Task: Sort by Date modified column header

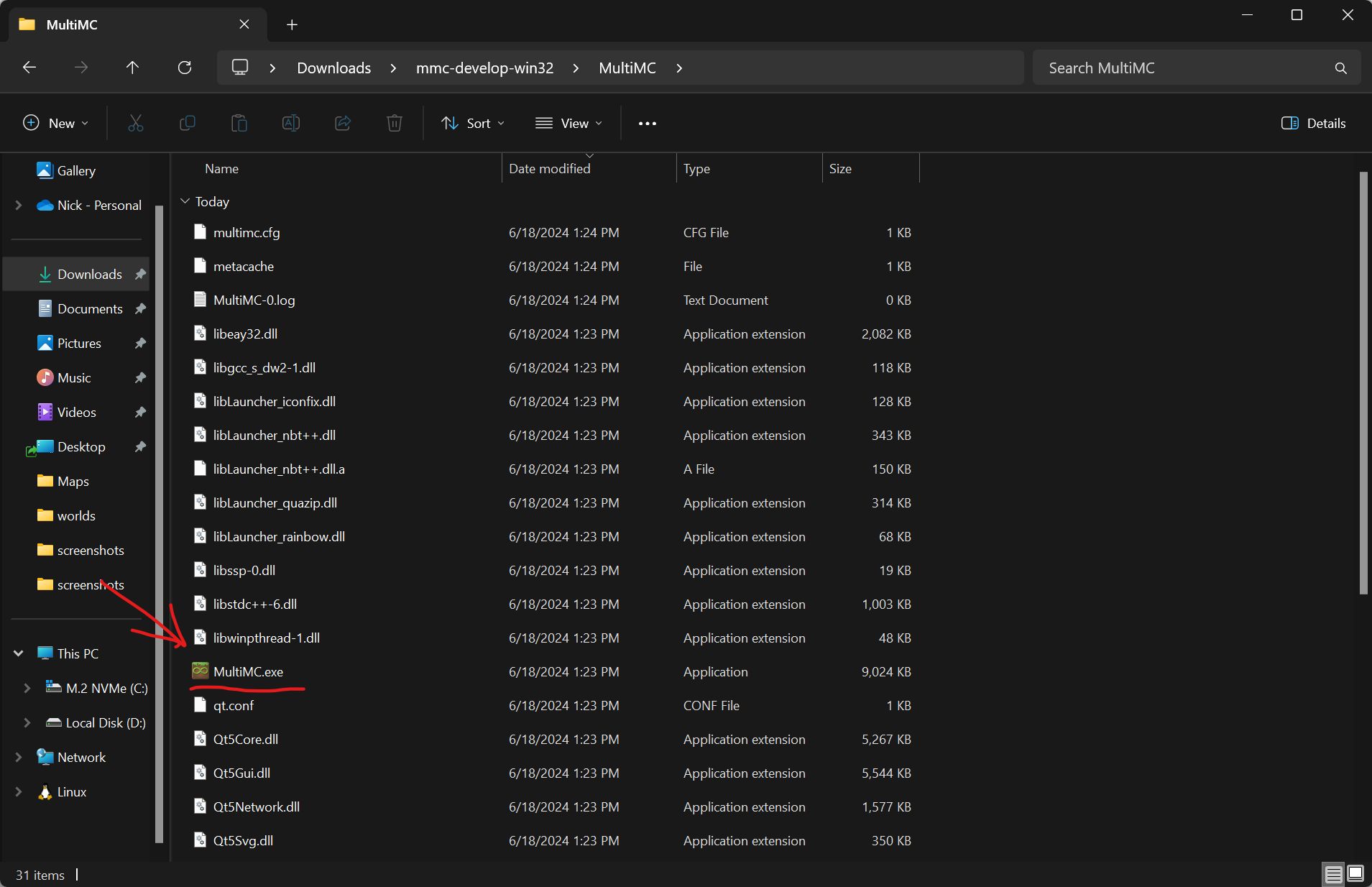Action: coord(549,169)
